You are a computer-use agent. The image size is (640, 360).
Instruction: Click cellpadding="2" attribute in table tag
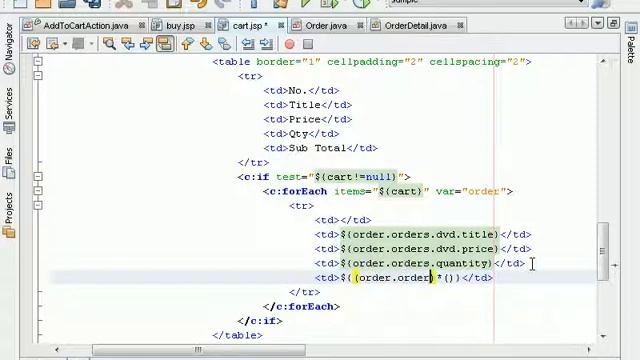tap(375, 62)
